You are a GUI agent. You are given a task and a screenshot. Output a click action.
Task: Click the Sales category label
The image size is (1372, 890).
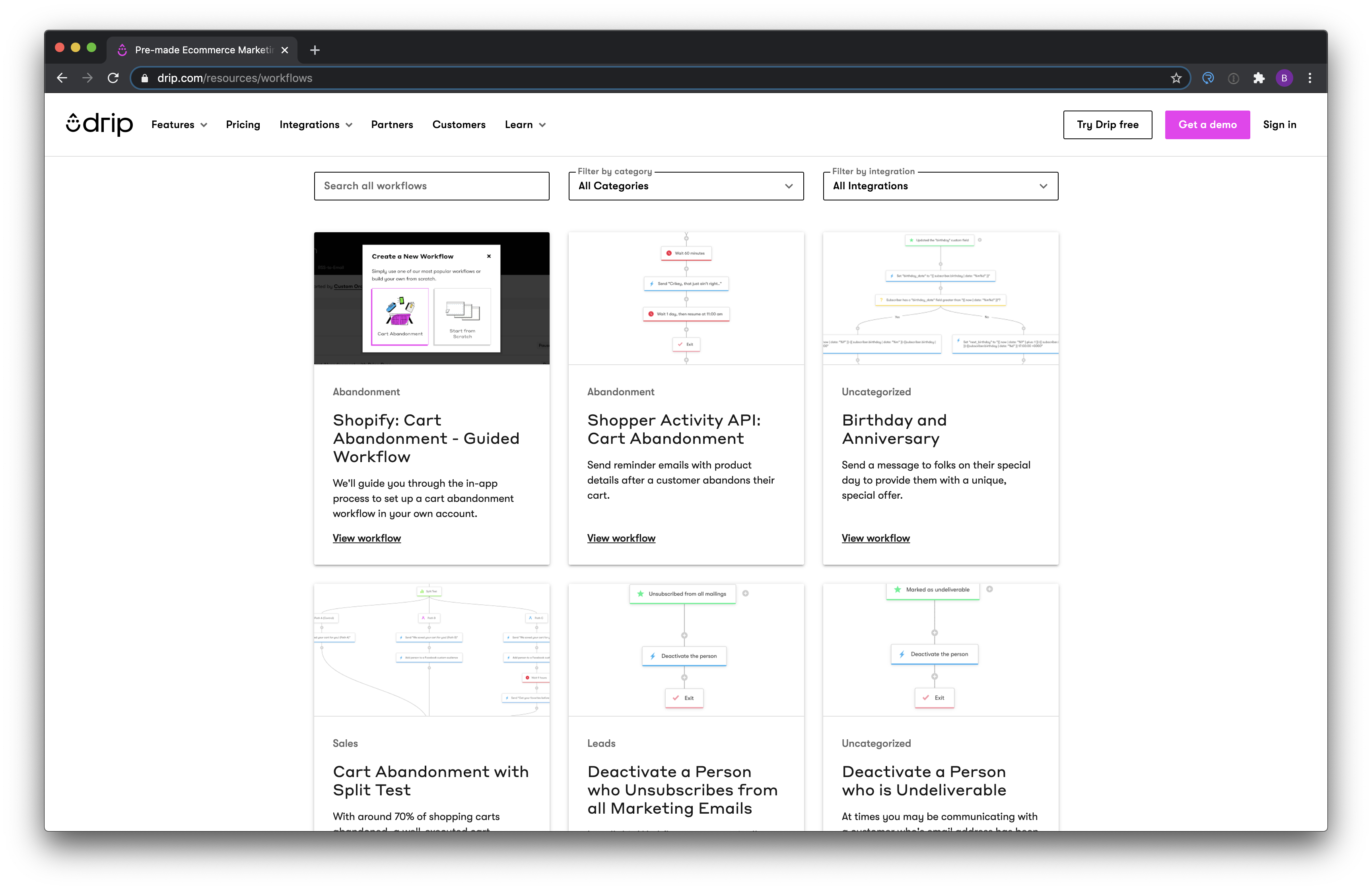[345, 743]
